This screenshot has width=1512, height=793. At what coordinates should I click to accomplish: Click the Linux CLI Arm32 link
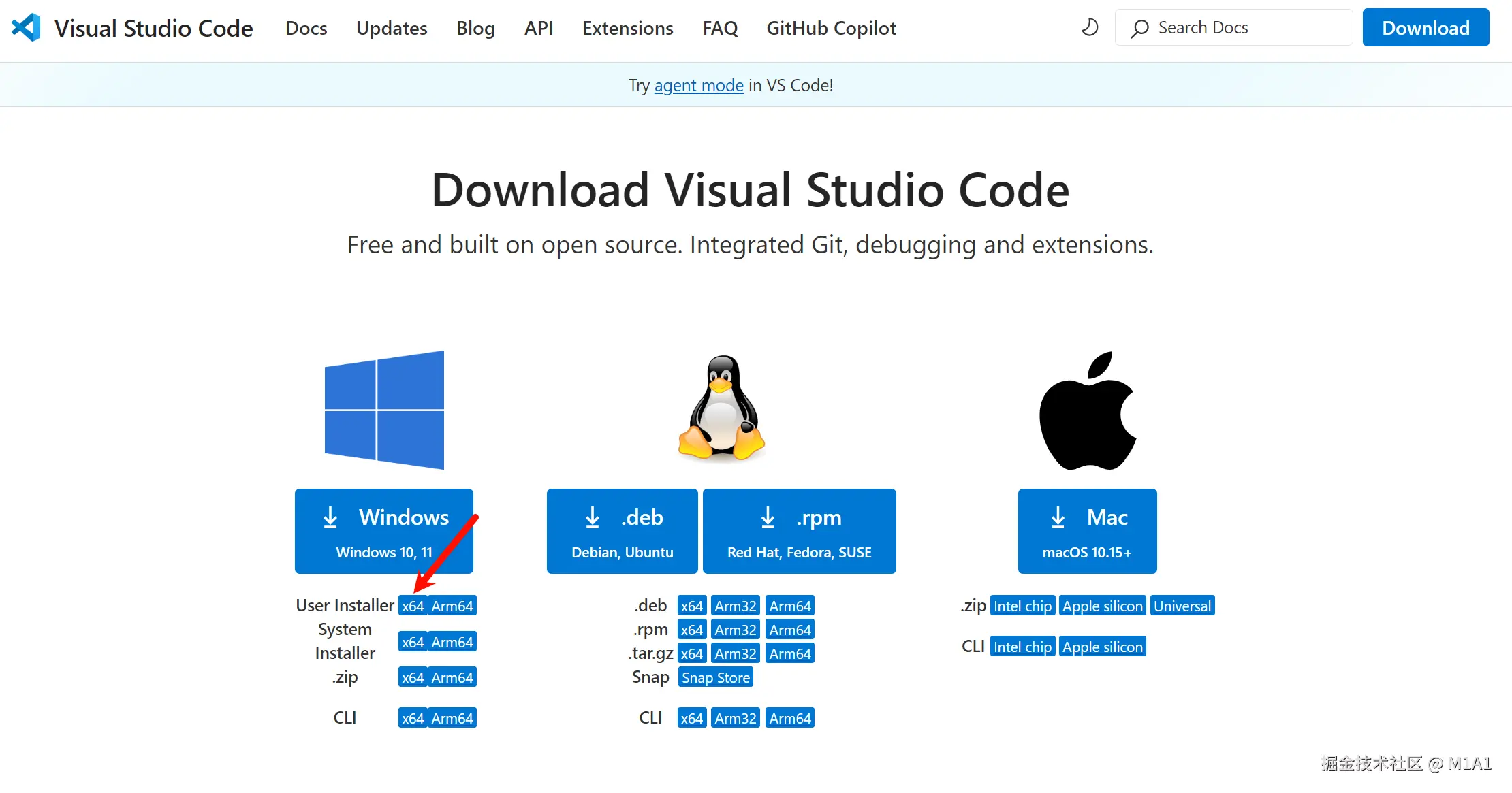735,718
